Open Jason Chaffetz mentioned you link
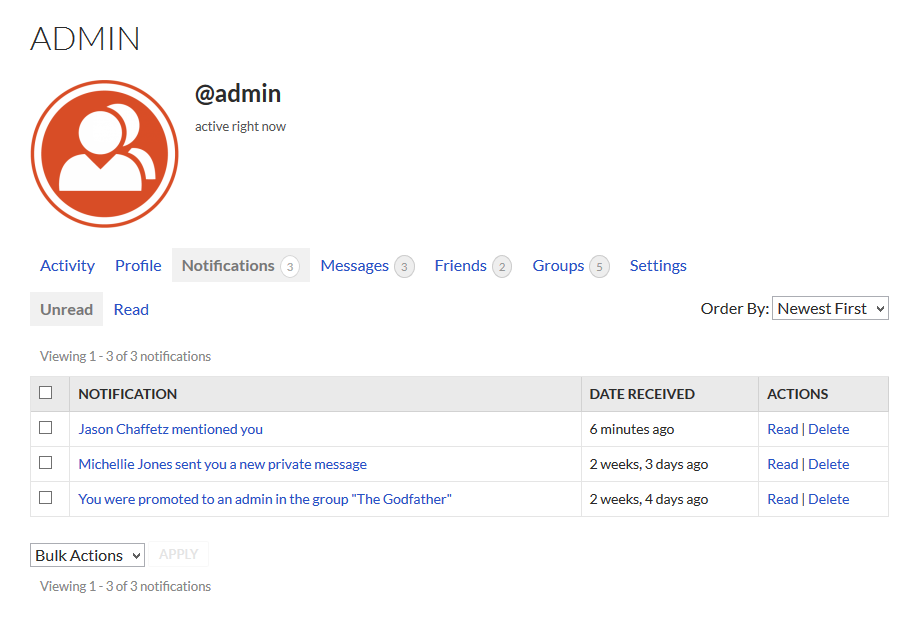This screenshot has width=915, height=622. pyautogui.click(x=170, y=429)
